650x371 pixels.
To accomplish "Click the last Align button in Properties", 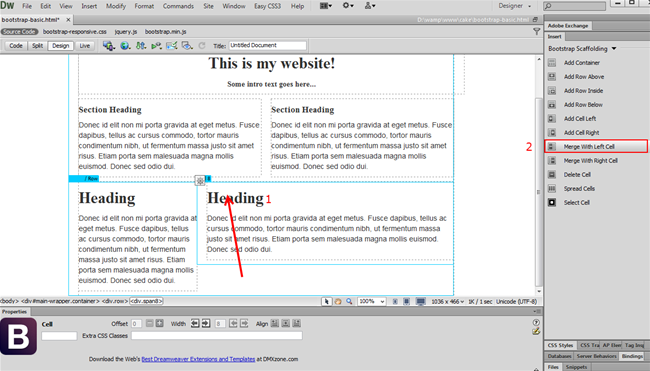I will [x=296, y=323].
